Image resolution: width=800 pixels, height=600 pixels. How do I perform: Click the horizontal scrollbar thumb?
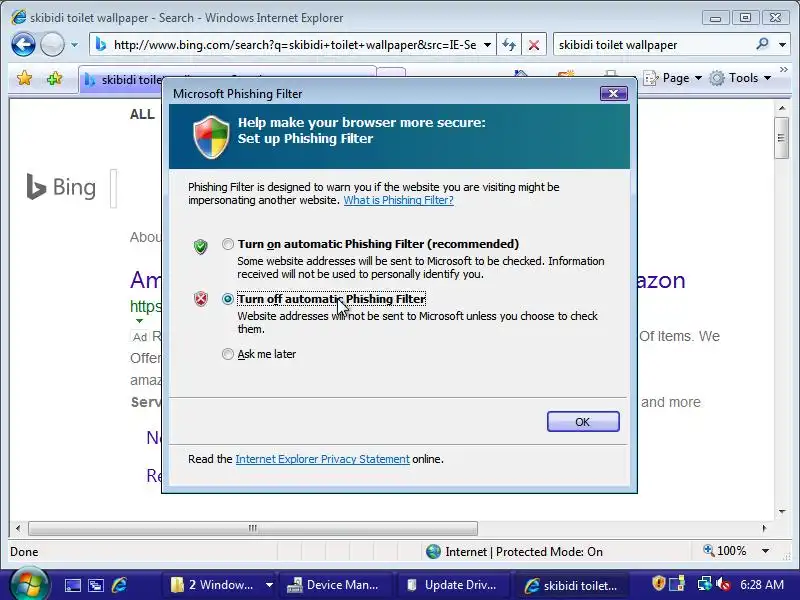(253, 528)
